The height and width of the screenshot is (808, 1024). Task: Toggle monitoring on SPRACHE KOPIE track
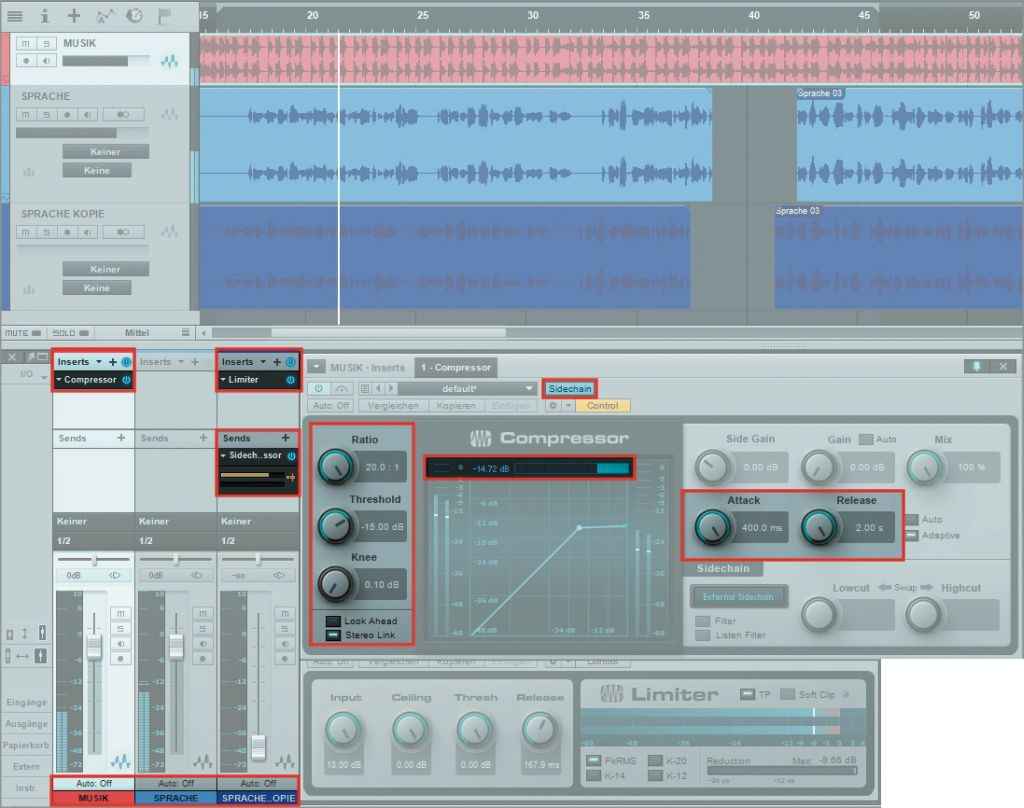(88, 232)
